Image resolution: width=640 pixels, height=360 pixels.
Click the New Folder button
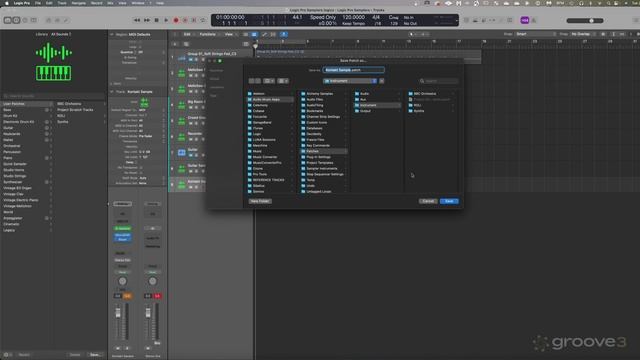[260, 201]
